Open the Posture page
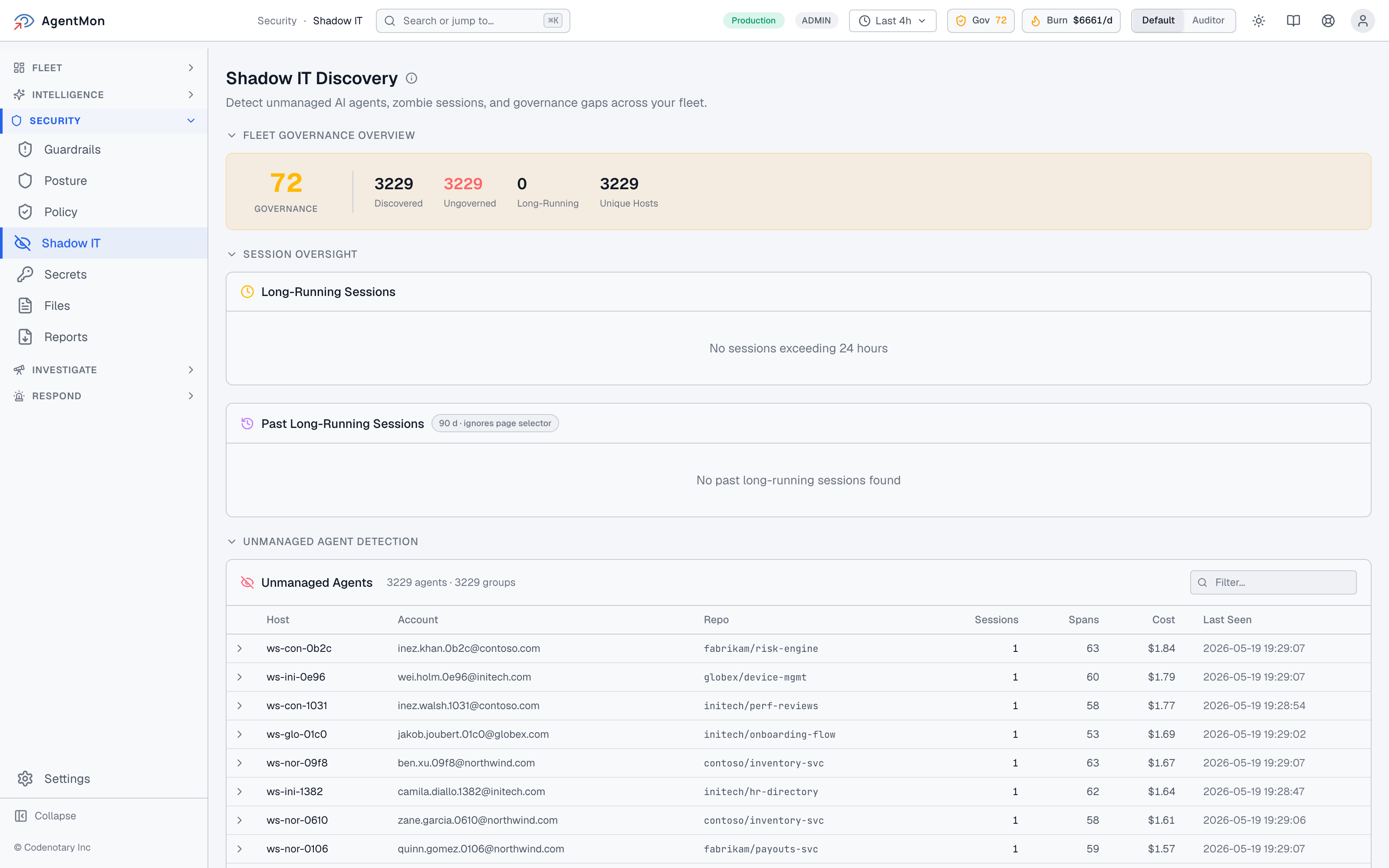 (x=104, y=181)
